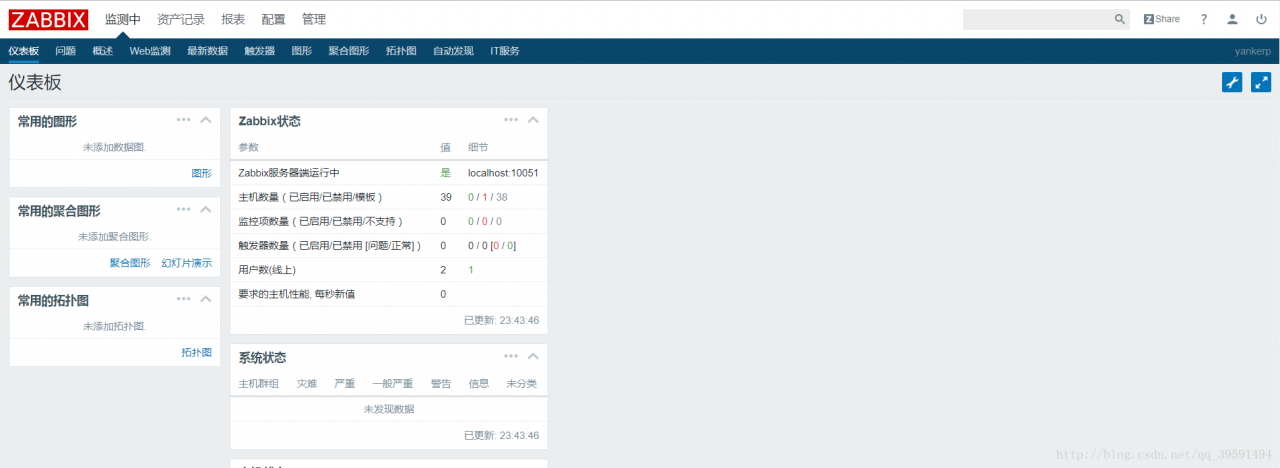Click the 用户数(线上) row label

267,270
